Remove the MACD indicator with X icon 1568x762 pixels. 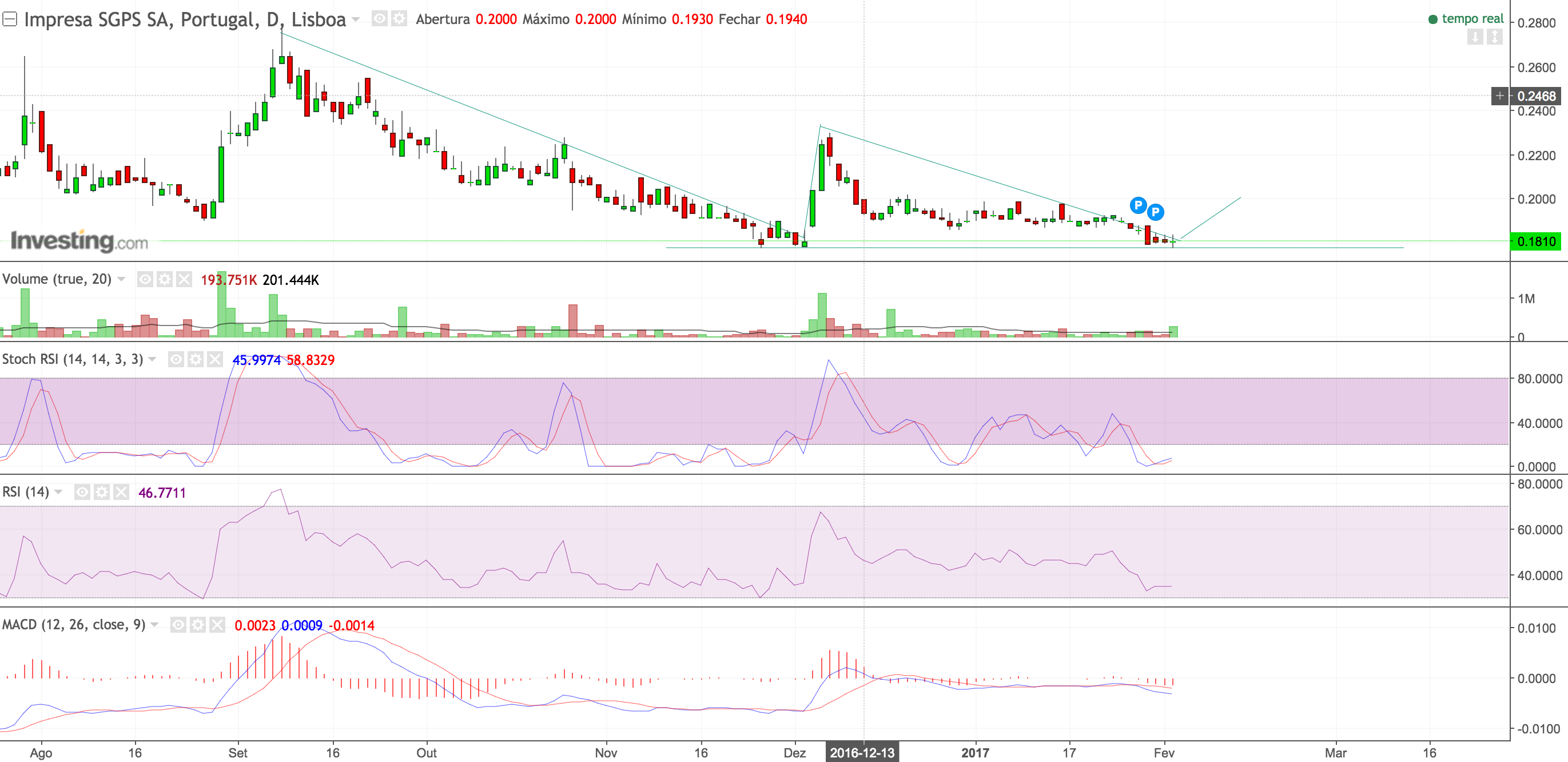(217, 625)
